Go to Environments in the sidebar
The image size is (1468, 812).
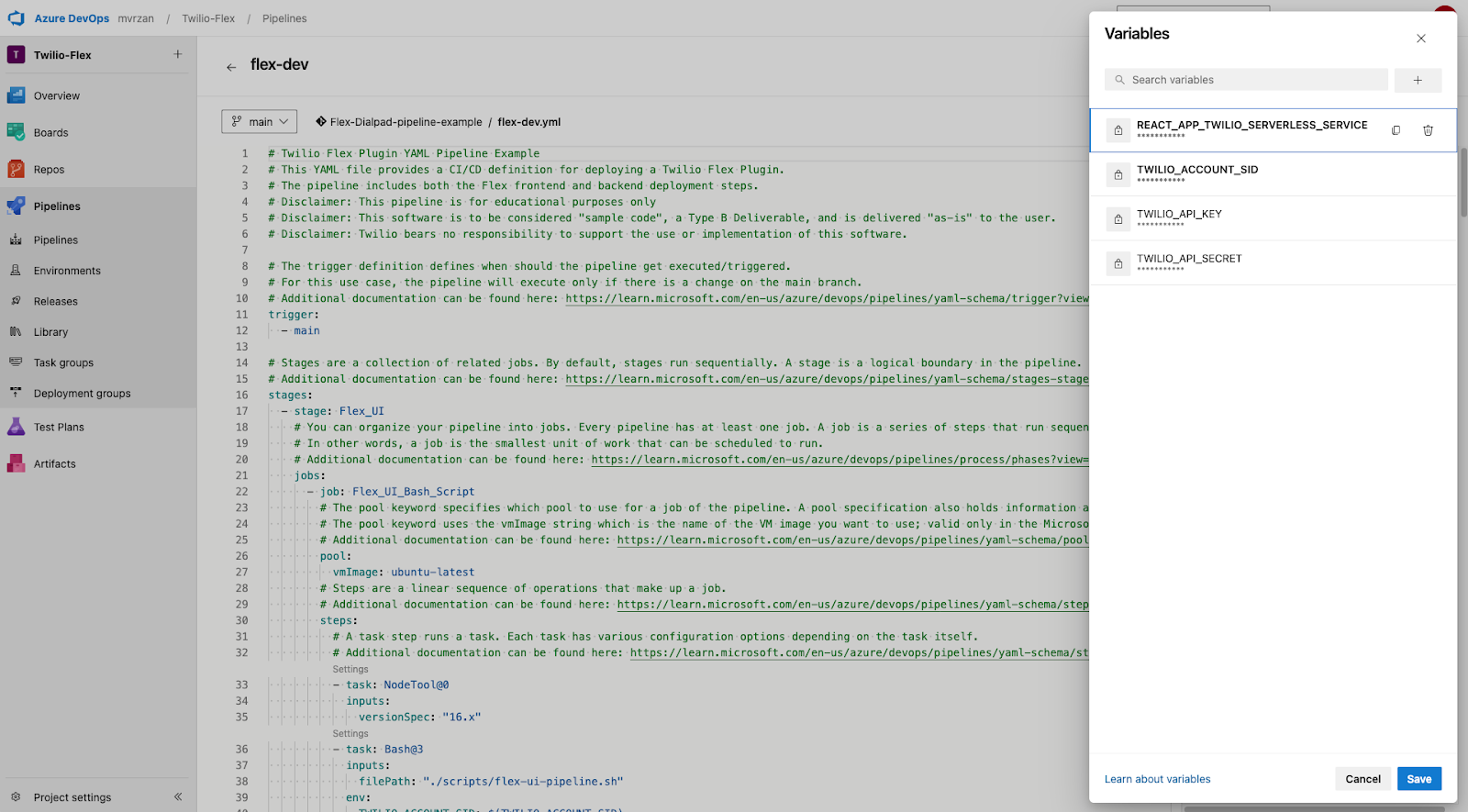[67, 271]
